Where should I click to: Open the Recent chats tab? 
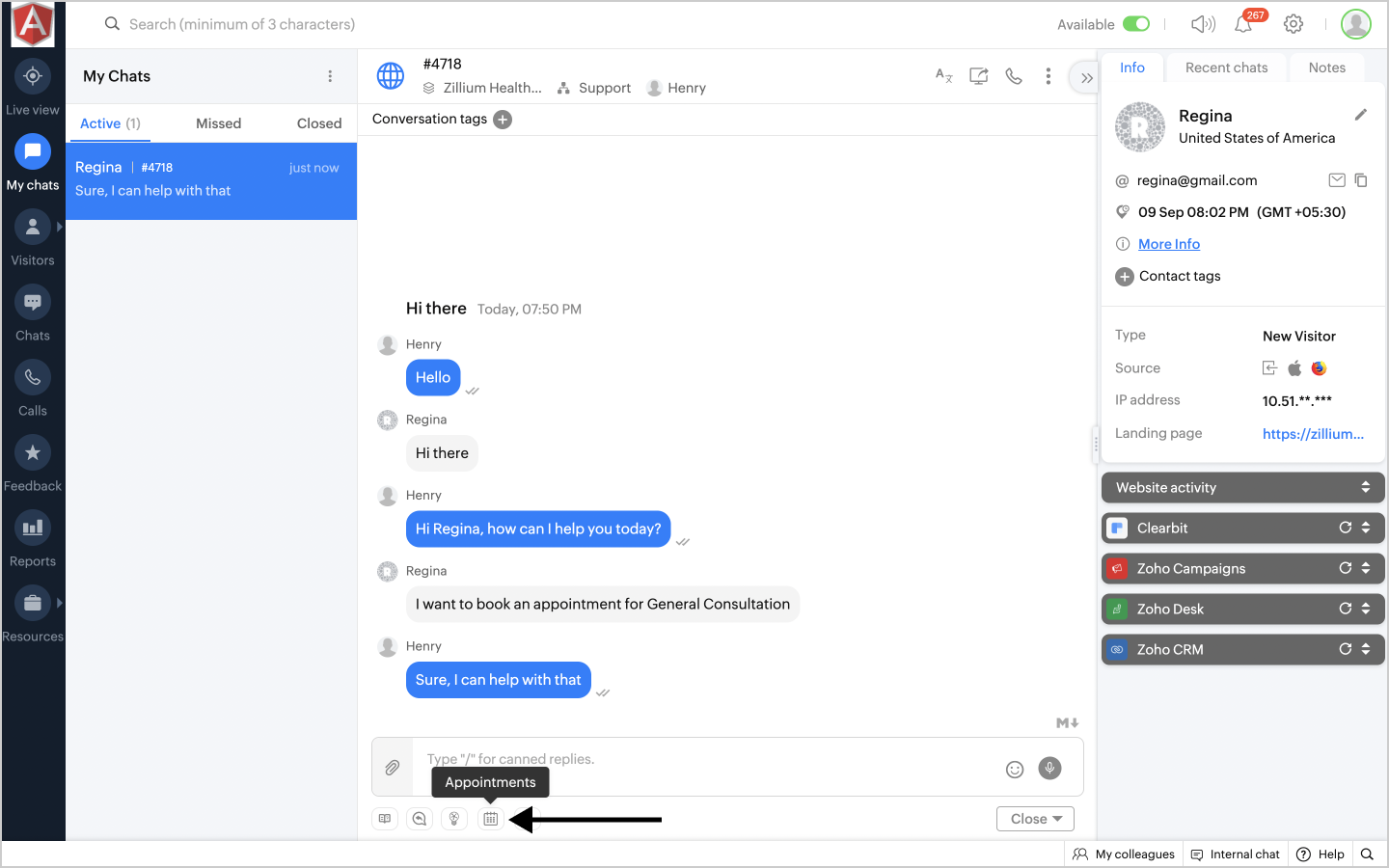(x=1227, y=68)
